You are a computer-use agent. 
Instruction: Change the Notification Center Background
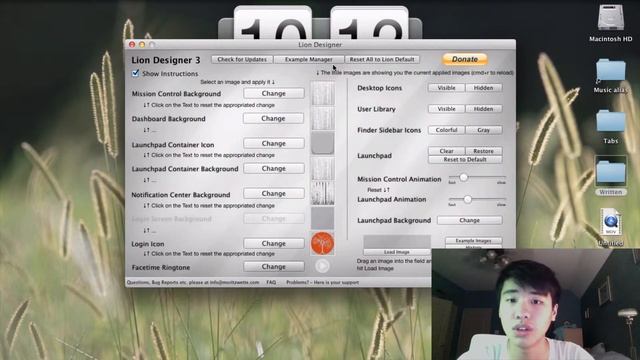273,193
